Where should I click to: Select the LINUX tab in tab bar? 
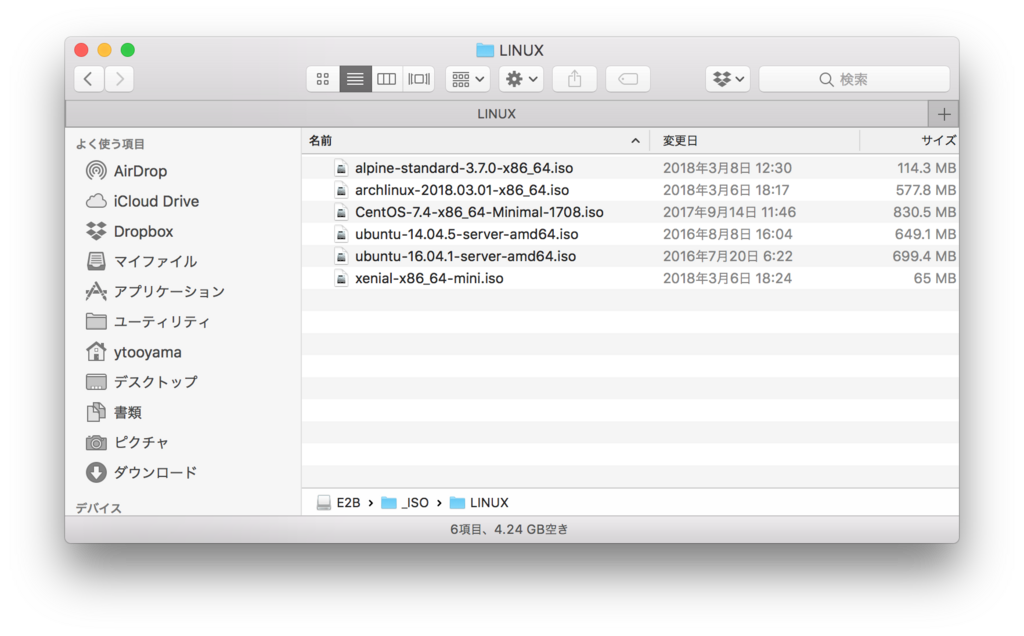click(x=496, y=114)
